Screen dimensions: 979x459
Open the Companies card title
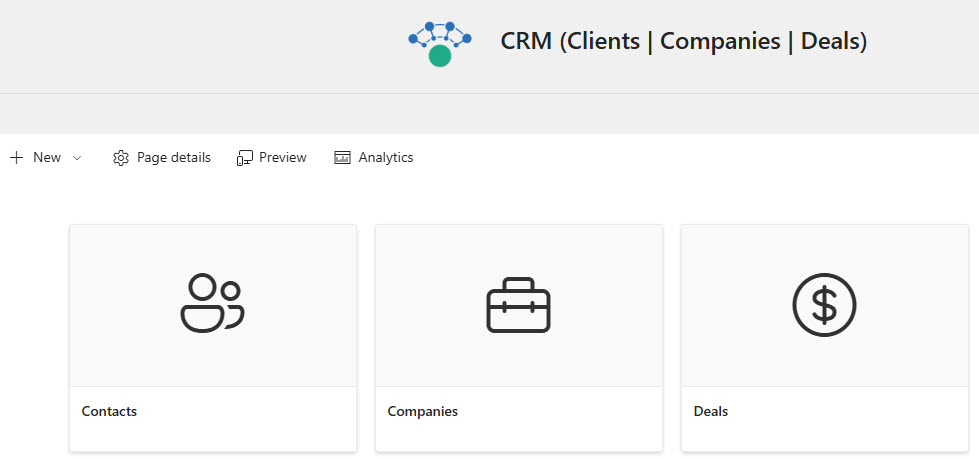422,411
